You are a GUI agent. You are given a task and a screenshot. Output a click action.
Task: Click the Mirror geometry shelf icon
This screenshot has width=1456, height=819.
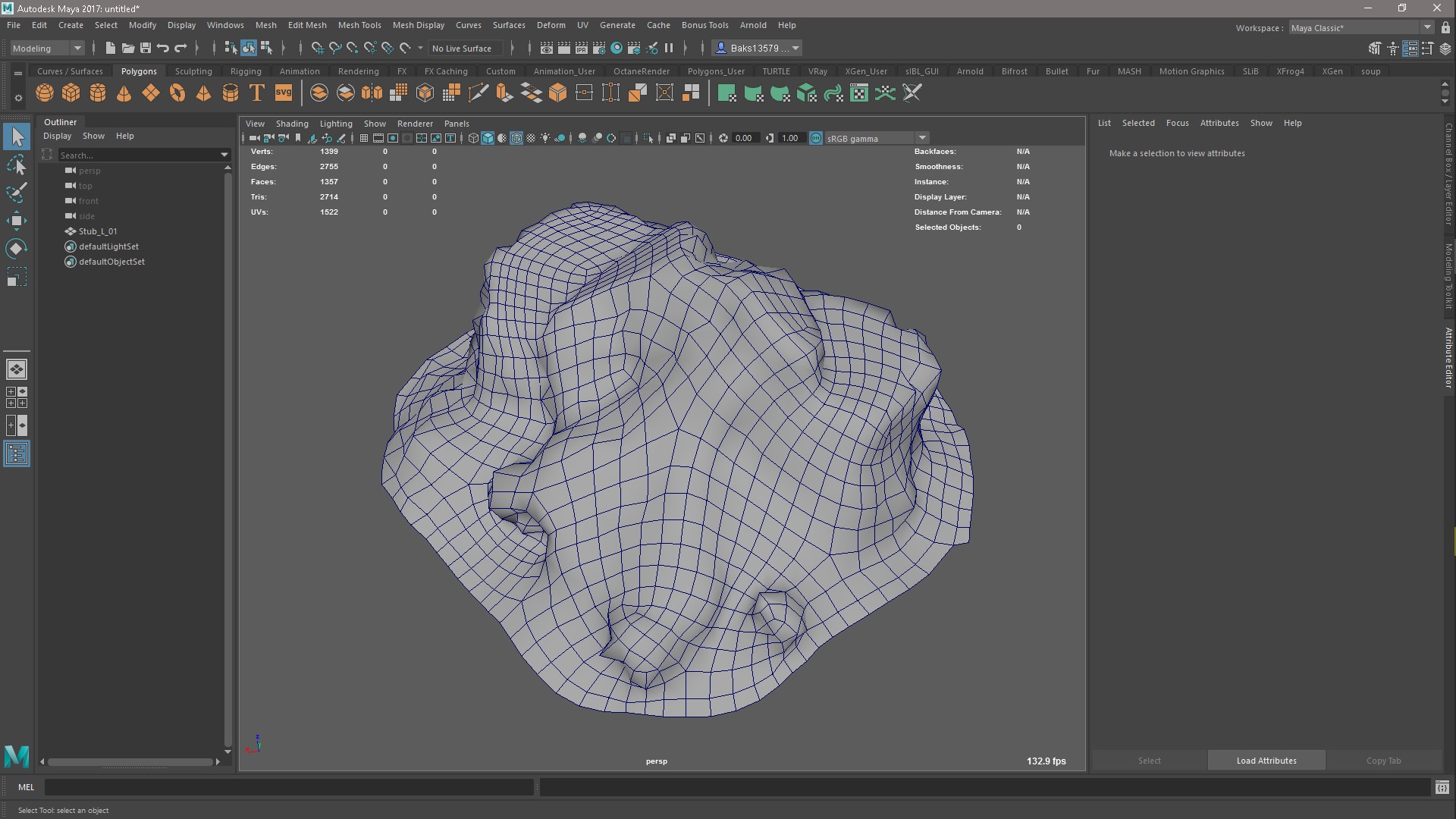(372, 93)
